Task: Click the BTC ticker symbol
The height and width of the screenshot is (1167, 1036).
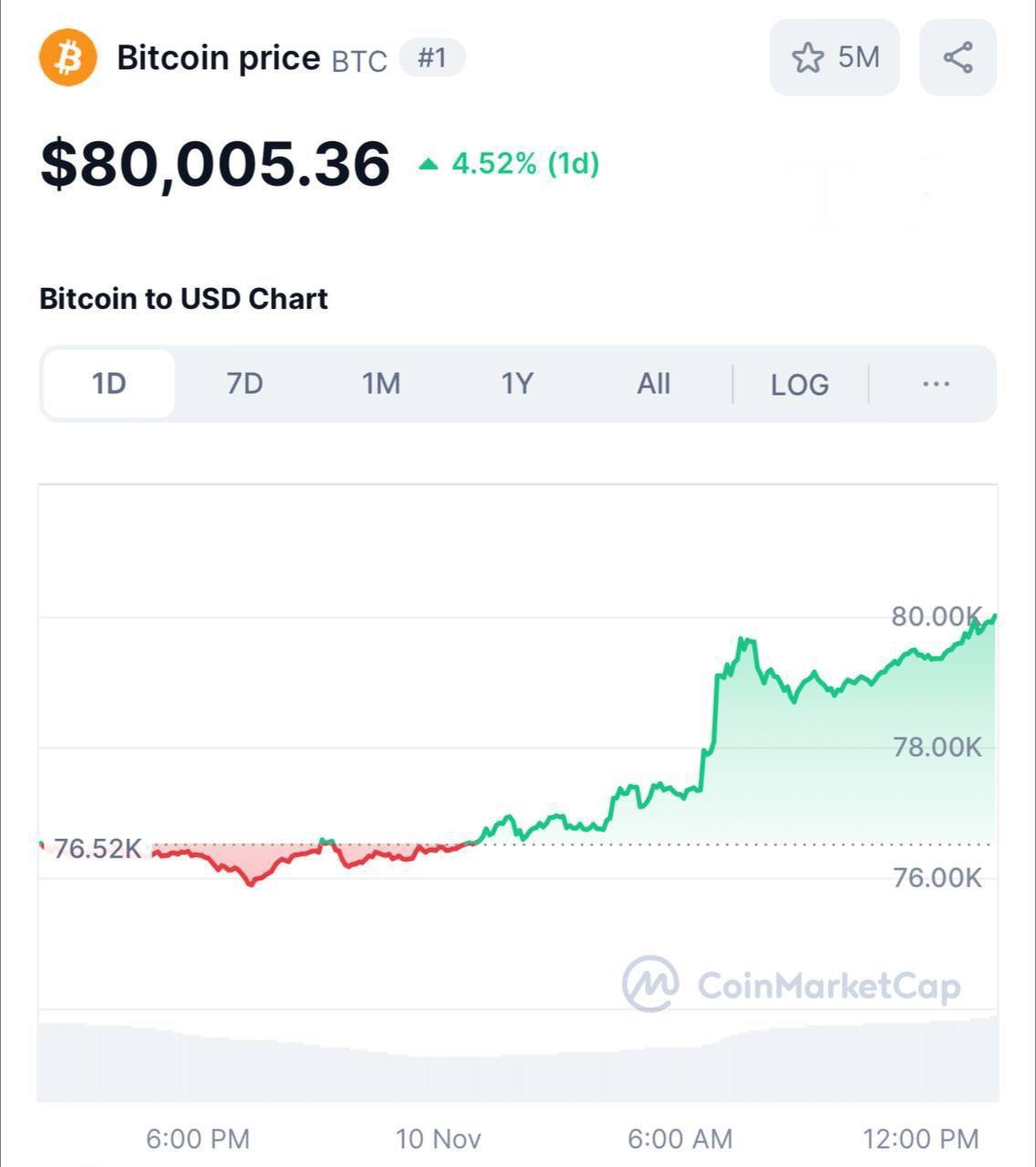Action: click(359, 61)
